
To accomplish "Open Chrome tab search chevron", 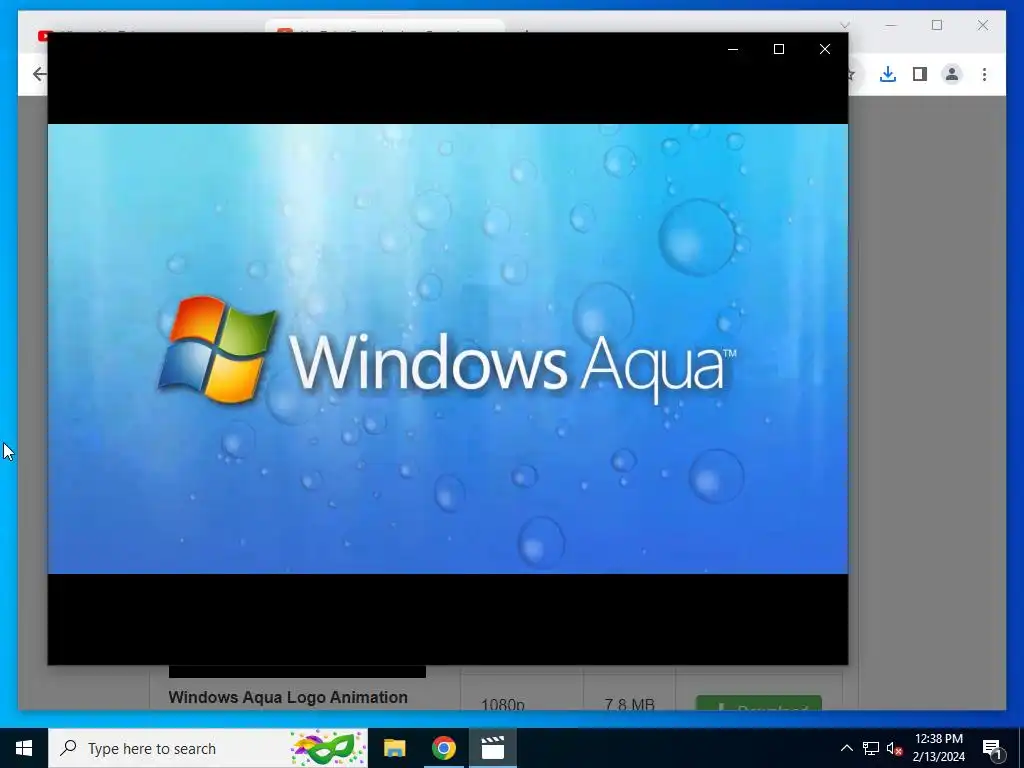I will point(844,25).
